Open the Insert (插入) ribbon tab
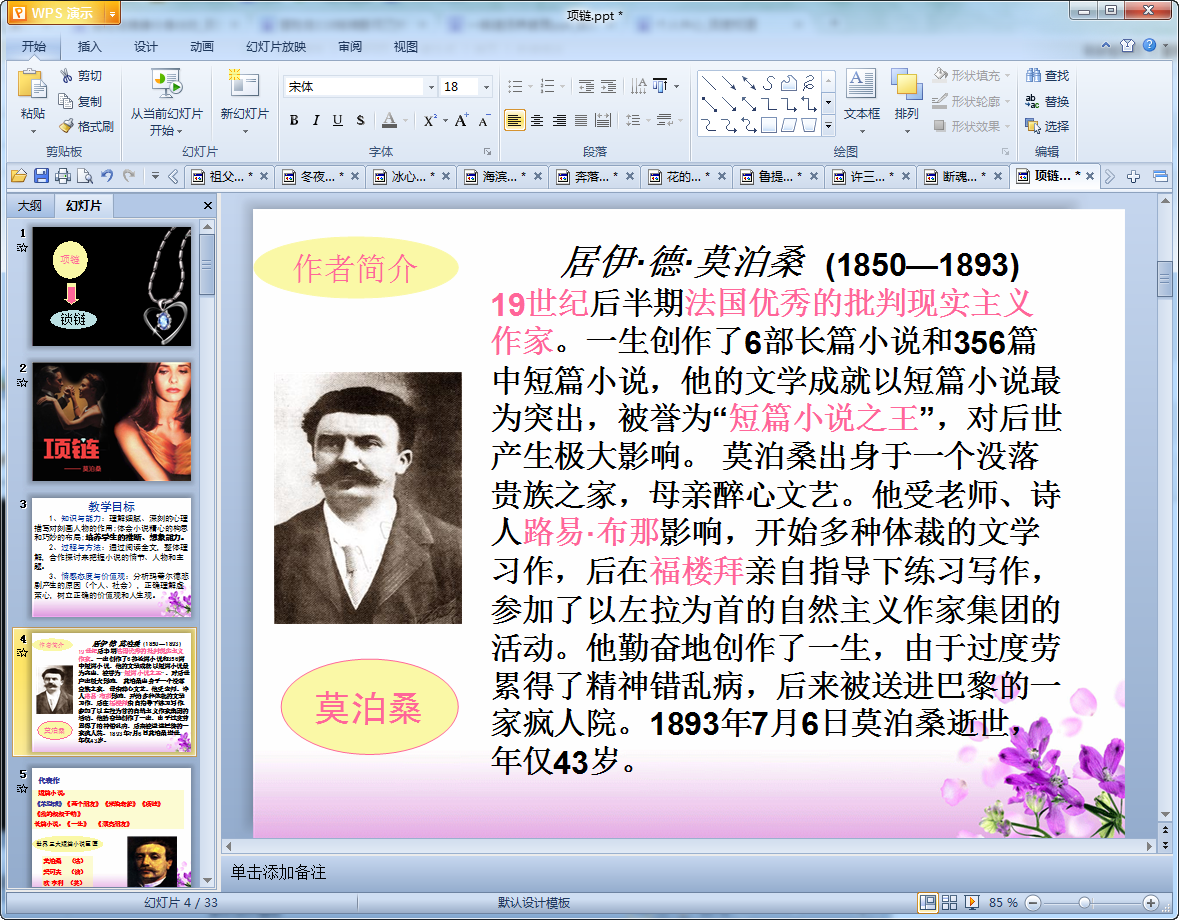 coord(90,46)
